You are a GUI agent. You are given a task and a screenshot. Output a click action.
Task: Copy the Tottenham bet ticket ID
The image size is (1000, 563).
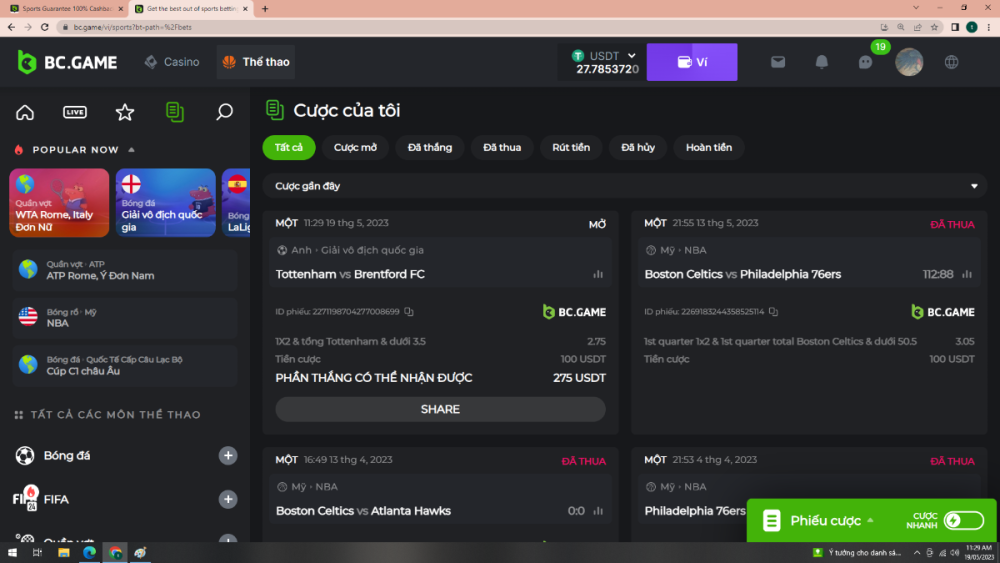409,312
